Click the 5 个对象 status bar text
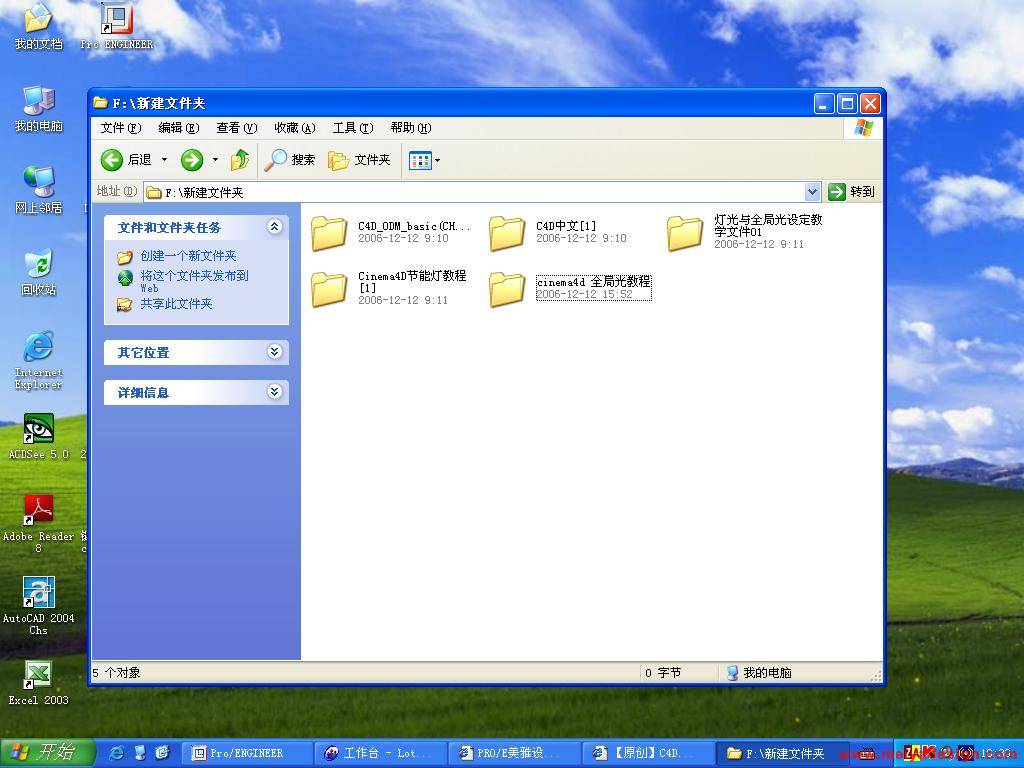The image size is (1024, 768). coord(116,673)
